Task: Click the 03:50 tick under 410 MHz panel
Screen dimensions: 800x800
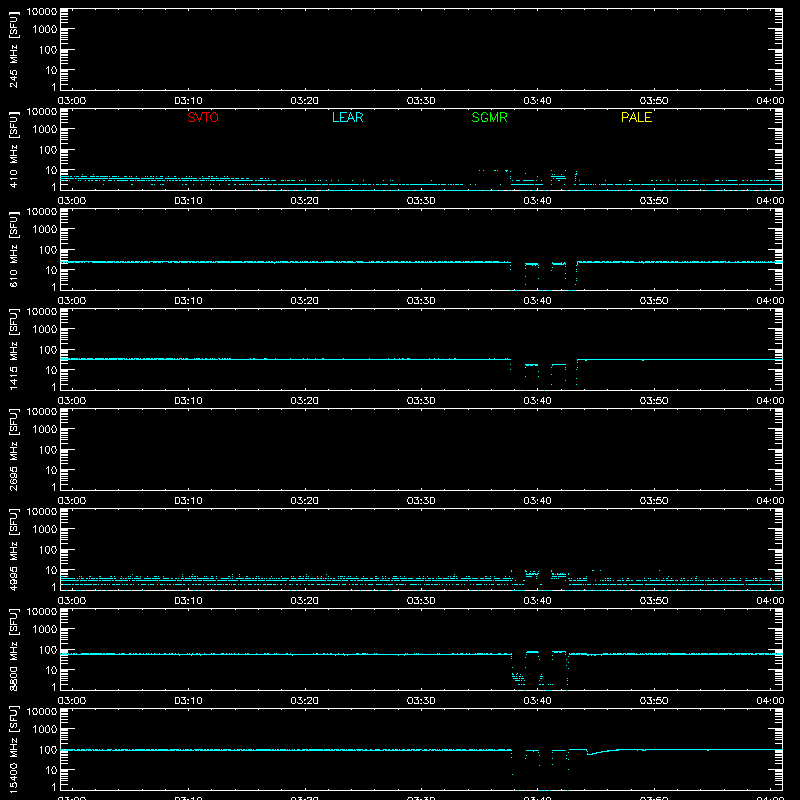Action: click(x=654, y=201)
